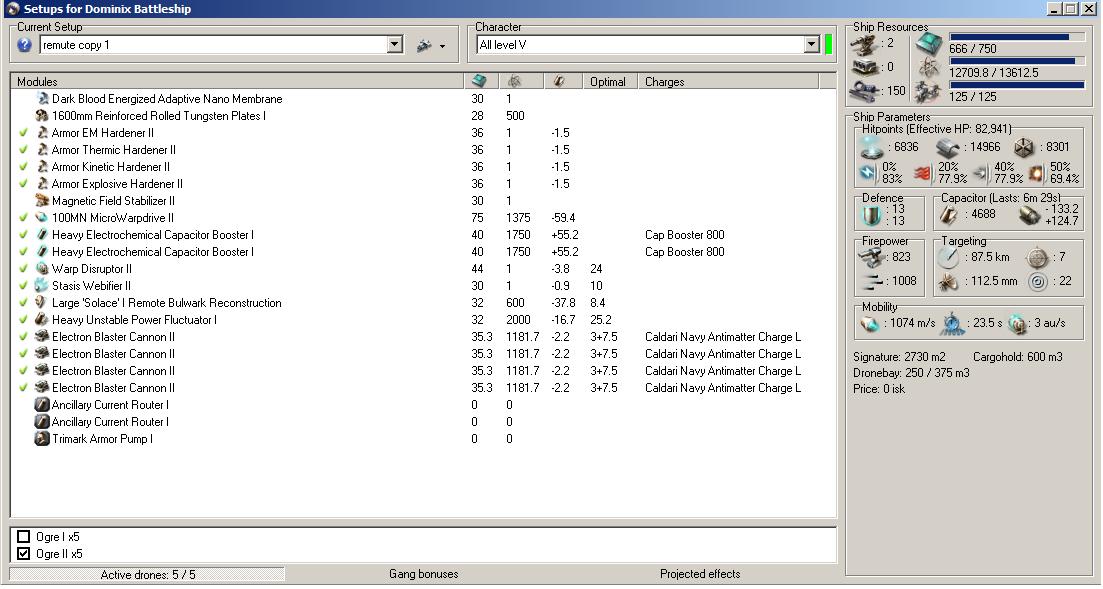Click the first Ancillary Current Router I icon

(x=42, y=405)
